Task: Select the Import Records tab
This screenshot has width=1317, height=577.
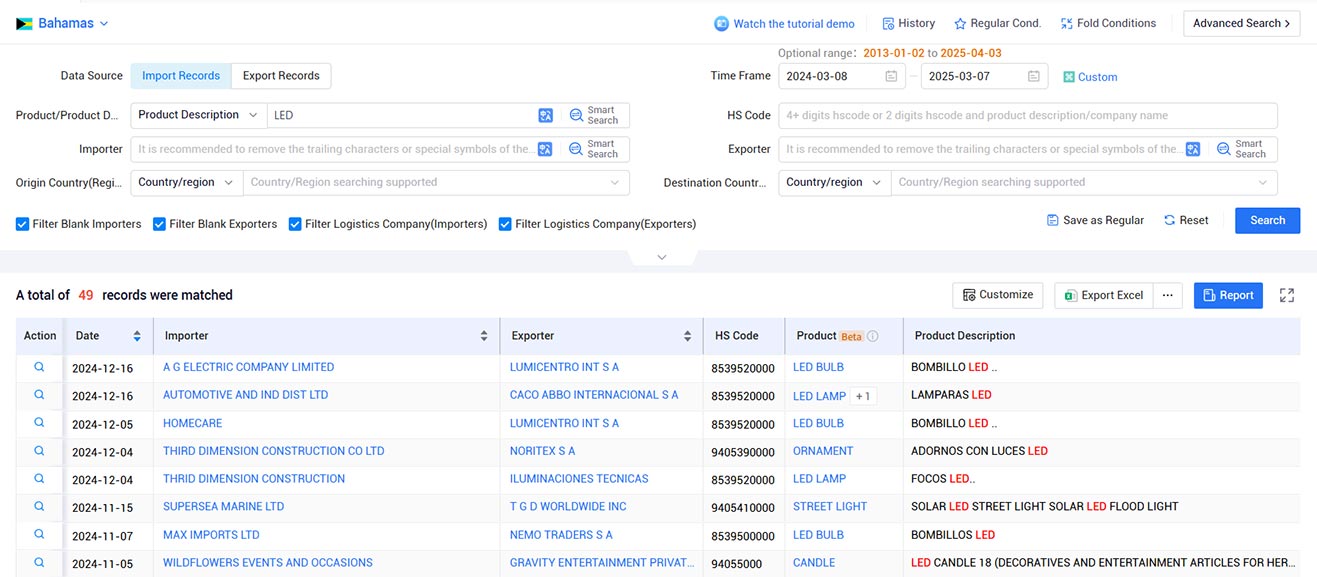Action: [x=181, y=76]
